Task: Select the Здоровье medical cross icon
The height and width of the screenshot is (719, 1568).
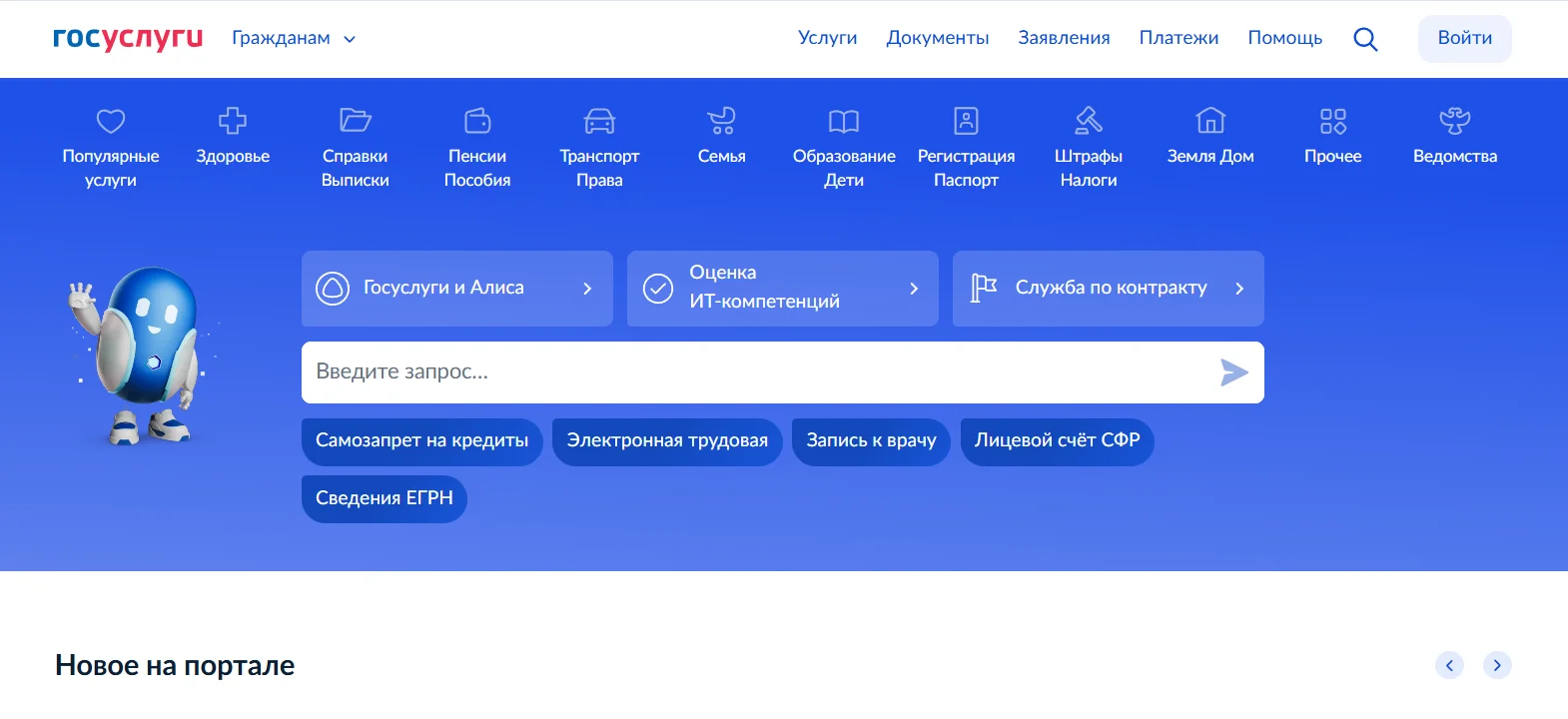Action: click(233, 121)
